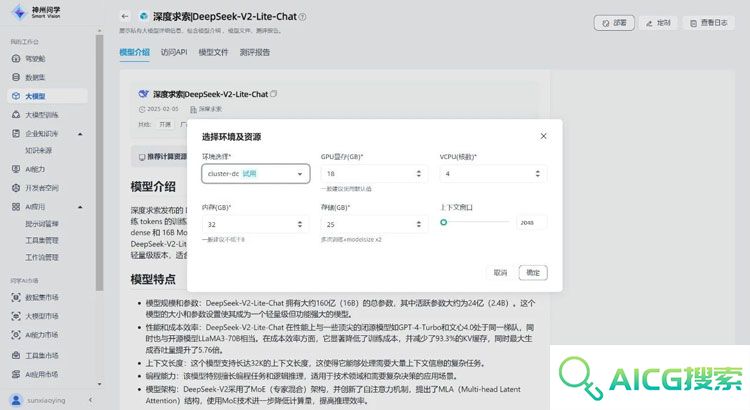Click the Smart Vision logo
This screenshot has height=410, width=750.
[x=36, y=12]
